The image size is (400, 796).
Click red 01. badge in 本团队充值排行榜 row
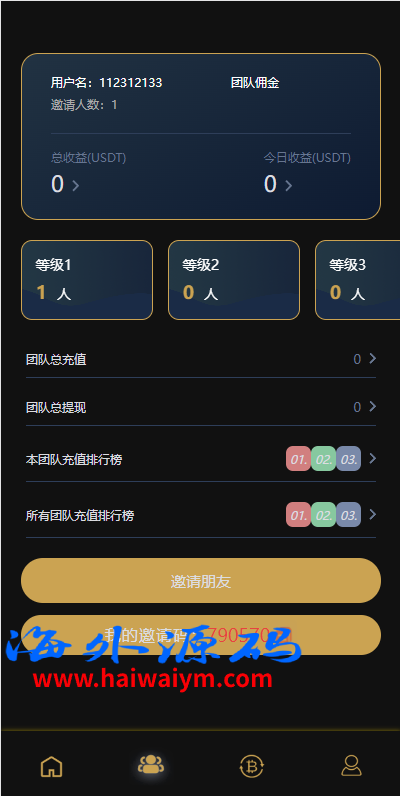[x=298, y=459]
